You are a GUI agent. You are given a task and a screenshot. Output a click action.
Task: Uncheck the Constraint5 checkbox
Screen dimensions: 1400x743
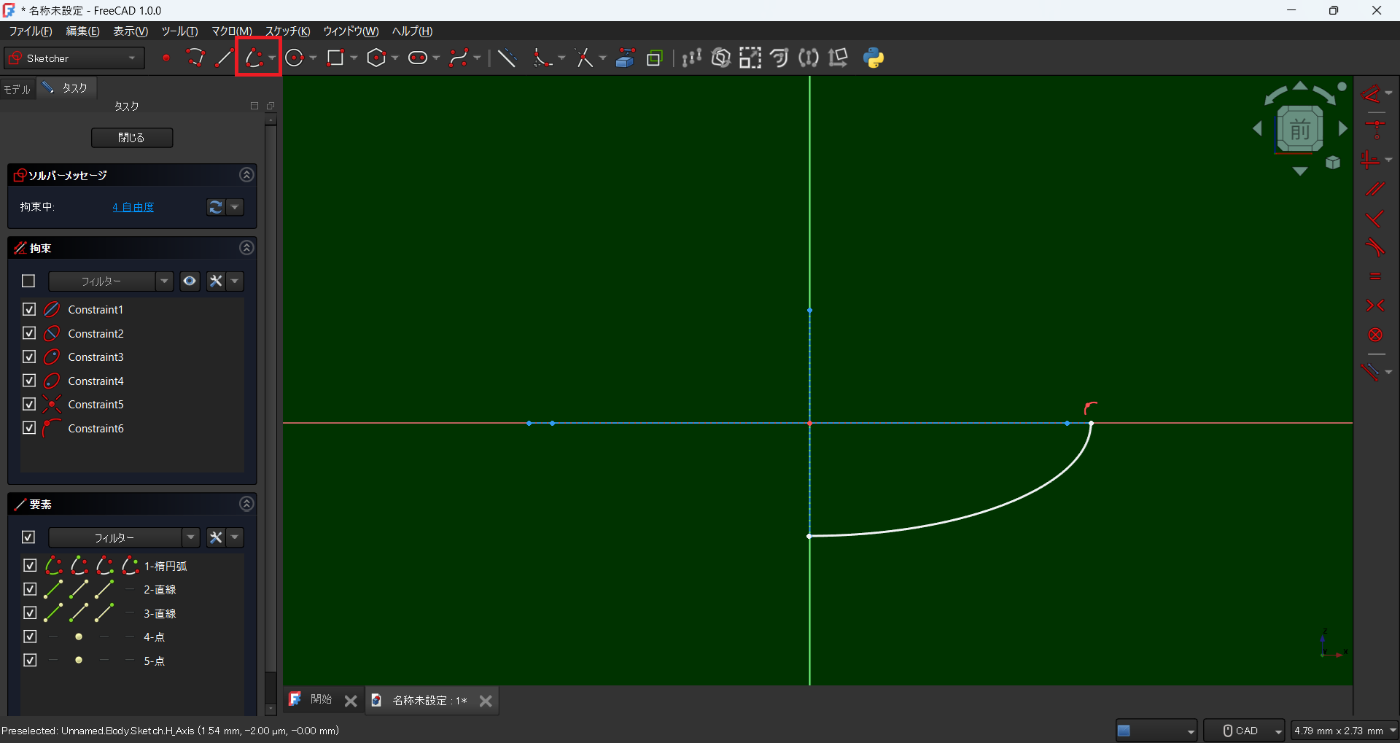[29, 404]
